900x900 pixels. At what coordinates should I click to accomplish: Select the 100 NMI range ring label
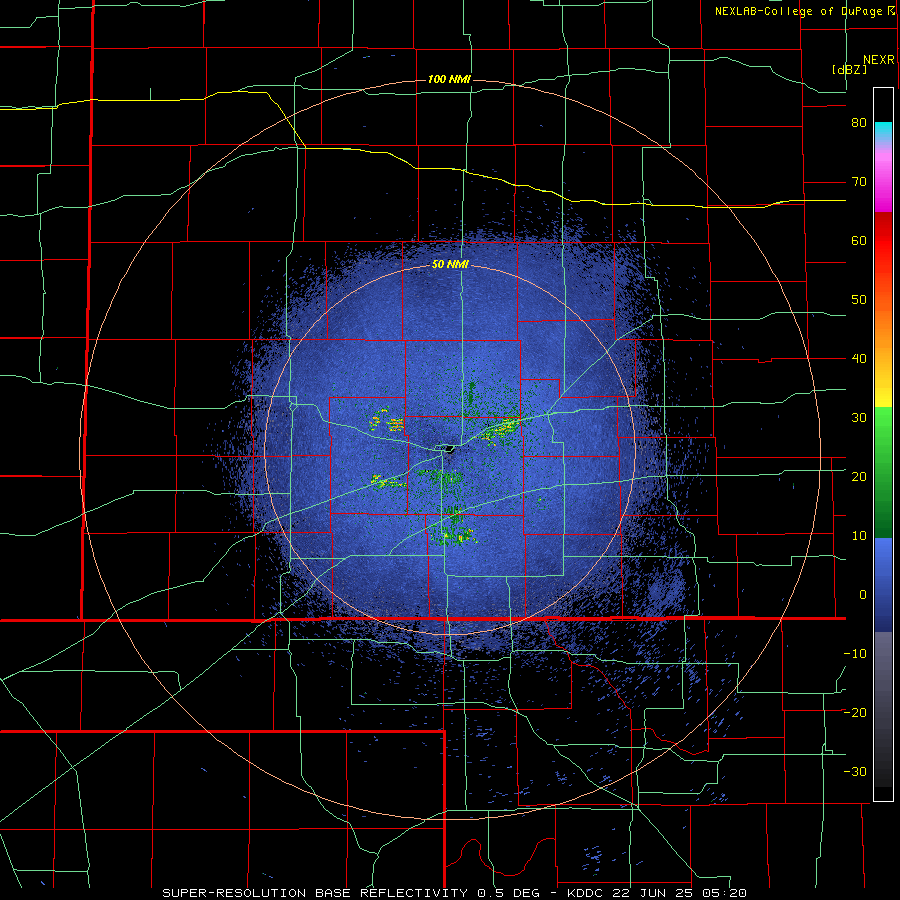449,79
